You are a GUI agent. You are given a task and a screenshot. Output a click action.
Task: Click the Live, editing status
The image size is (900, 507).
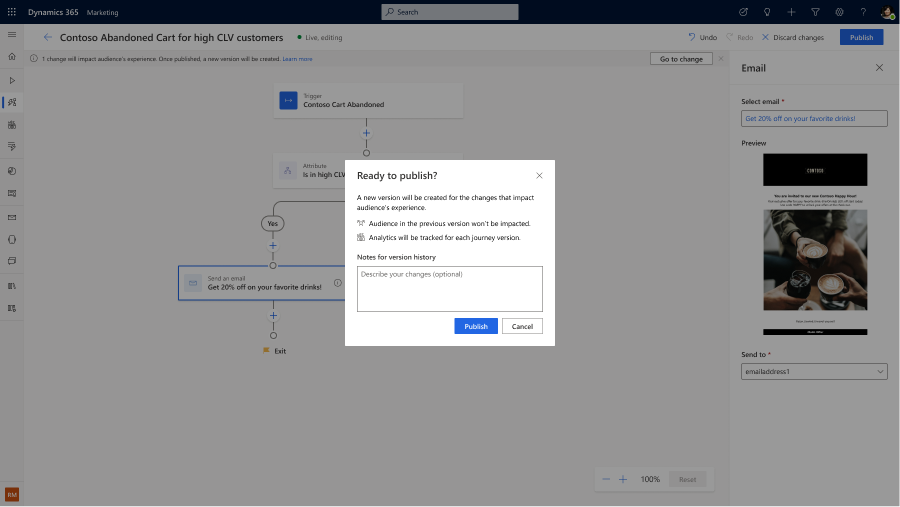tap(320, 37)
